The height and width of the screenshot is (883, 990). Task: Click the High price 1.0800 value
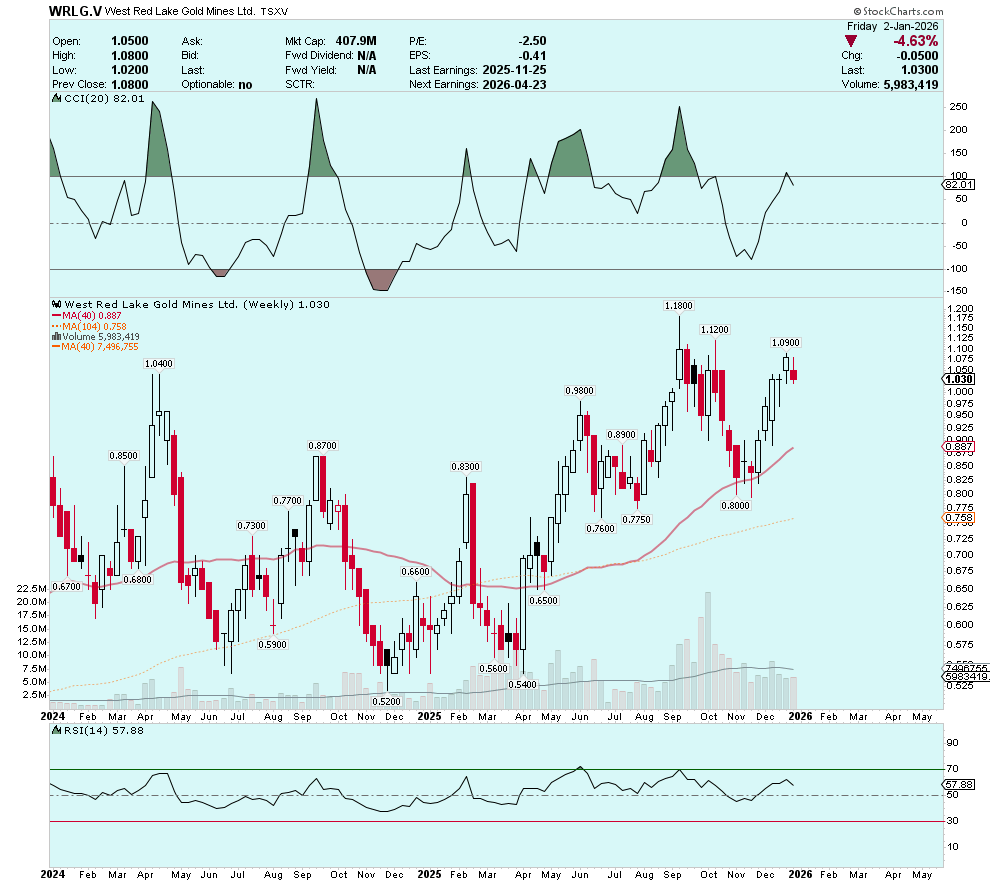point(129,56)
